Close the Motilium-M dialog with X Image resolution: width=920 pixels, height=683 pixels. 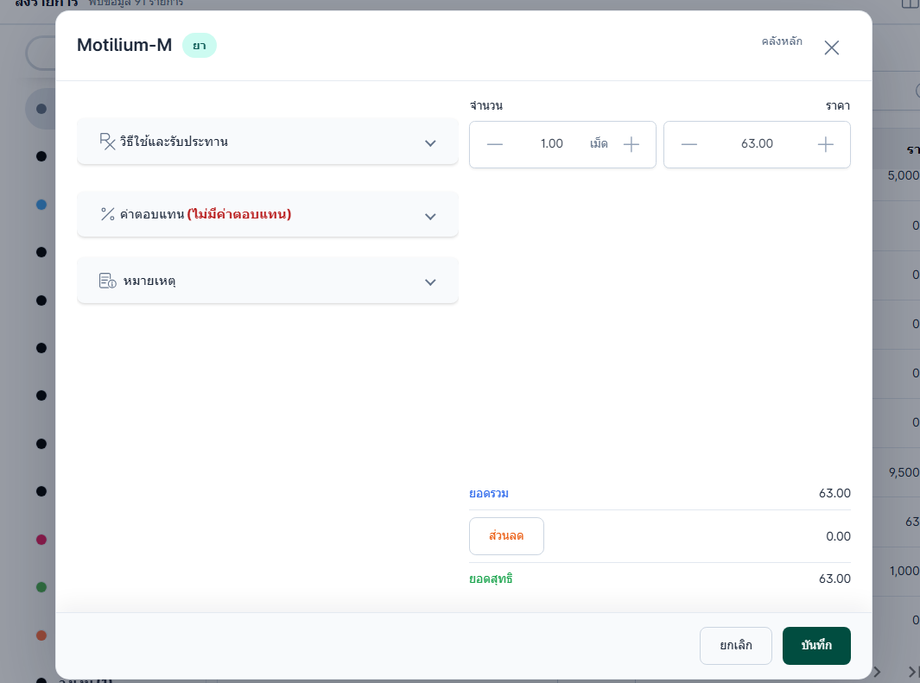pyautogui.click(x=831, y=48)
